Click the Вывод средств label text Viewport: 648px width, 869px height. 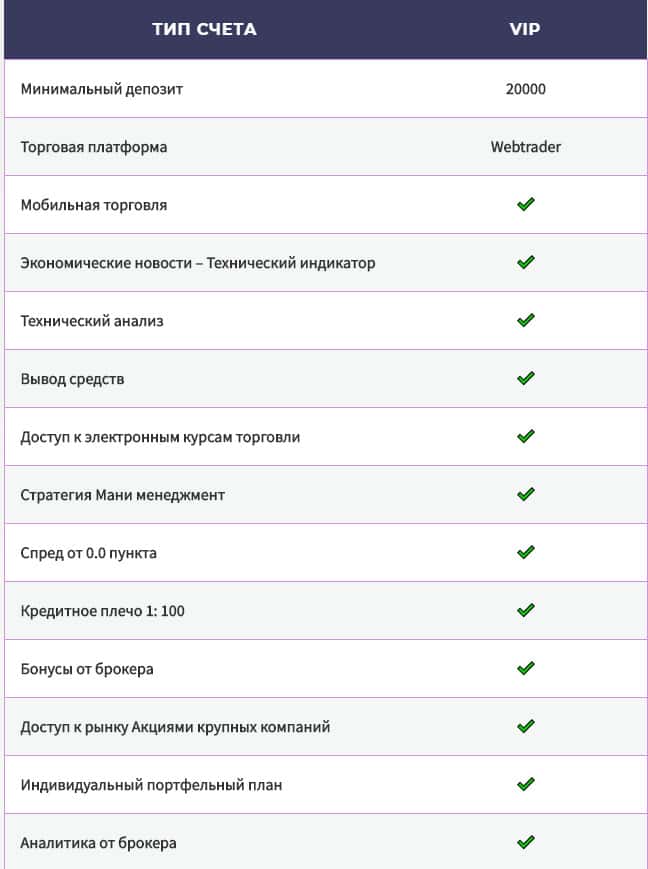click(72, 379)
